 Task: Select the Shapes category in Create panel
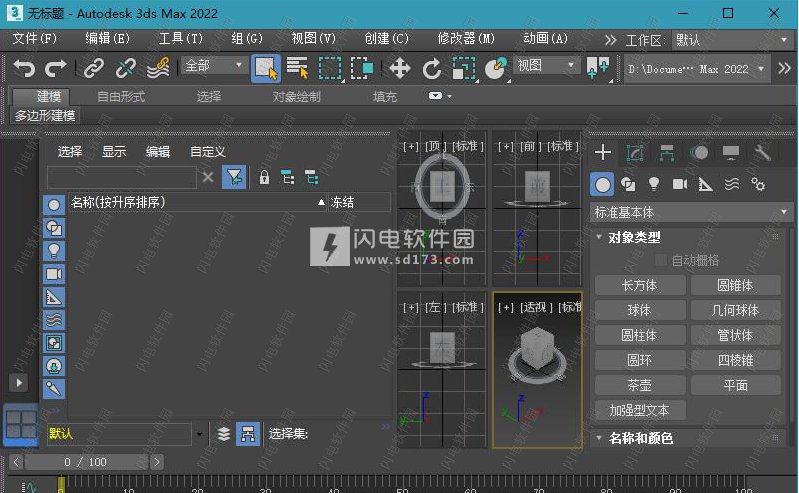[x=628, y=184]
